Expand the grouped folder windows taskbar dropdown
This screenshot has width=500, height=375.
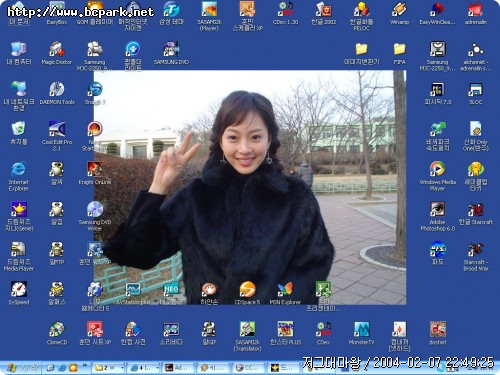pos(122,368)
